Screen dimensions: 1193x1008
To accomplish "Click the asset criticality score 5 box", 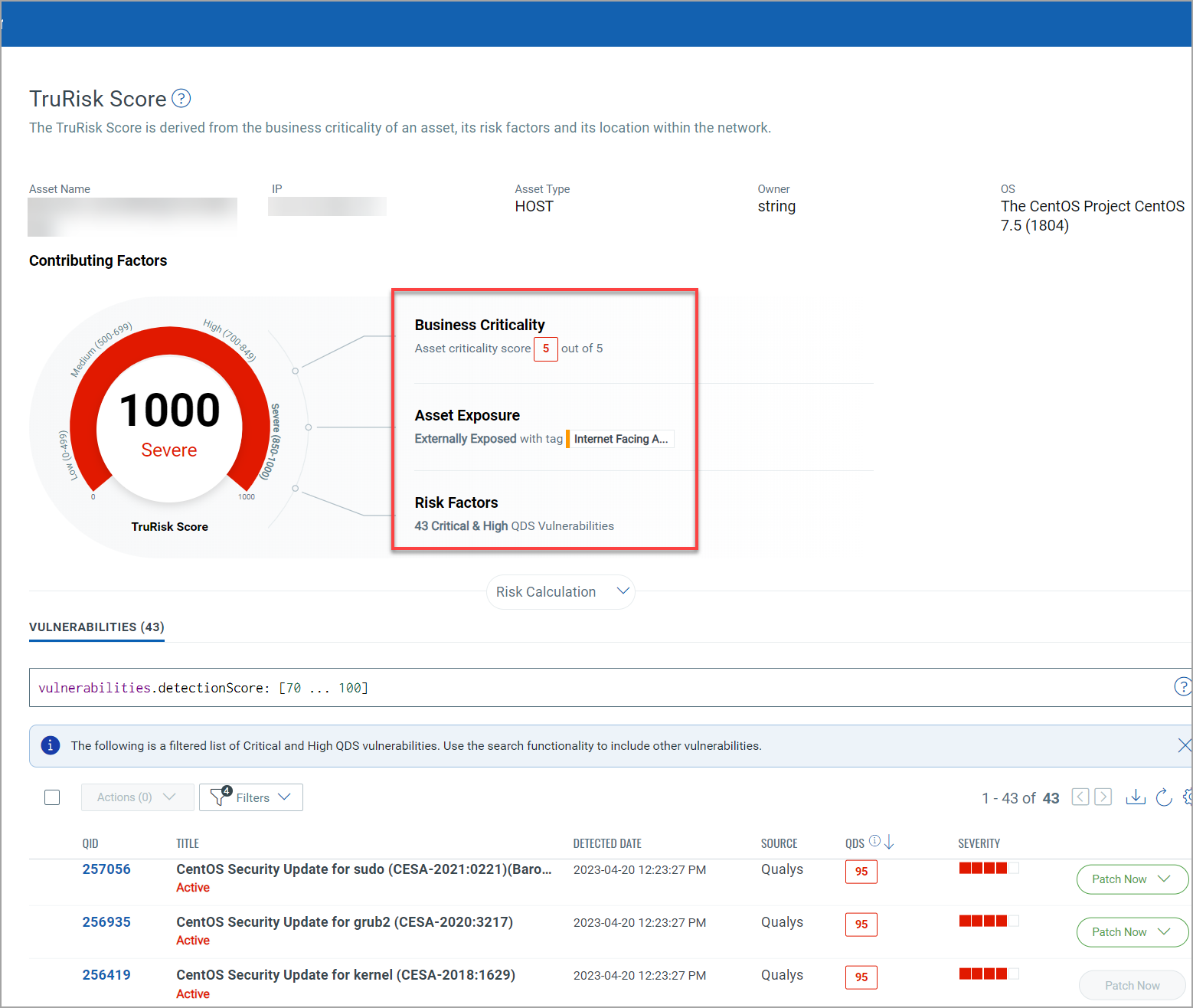I will pyautogui.click(x=546, y=349).
